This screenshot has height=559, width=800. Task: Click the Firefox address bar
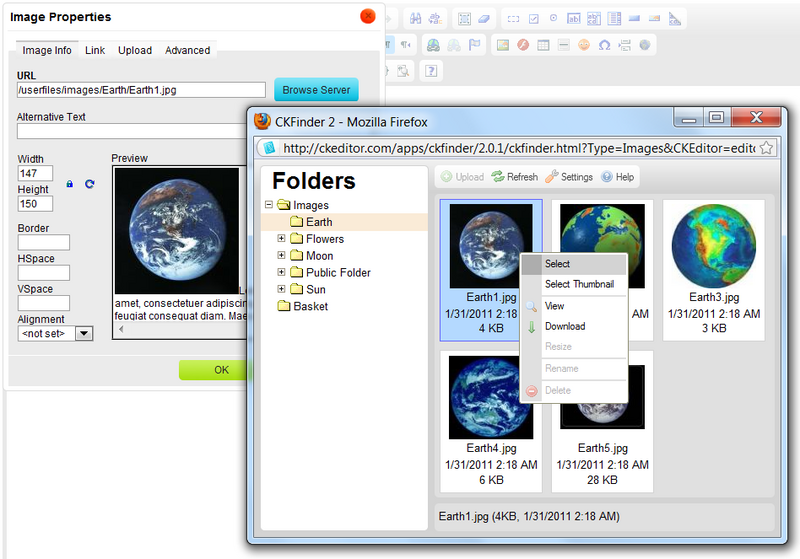pos(518,148)
